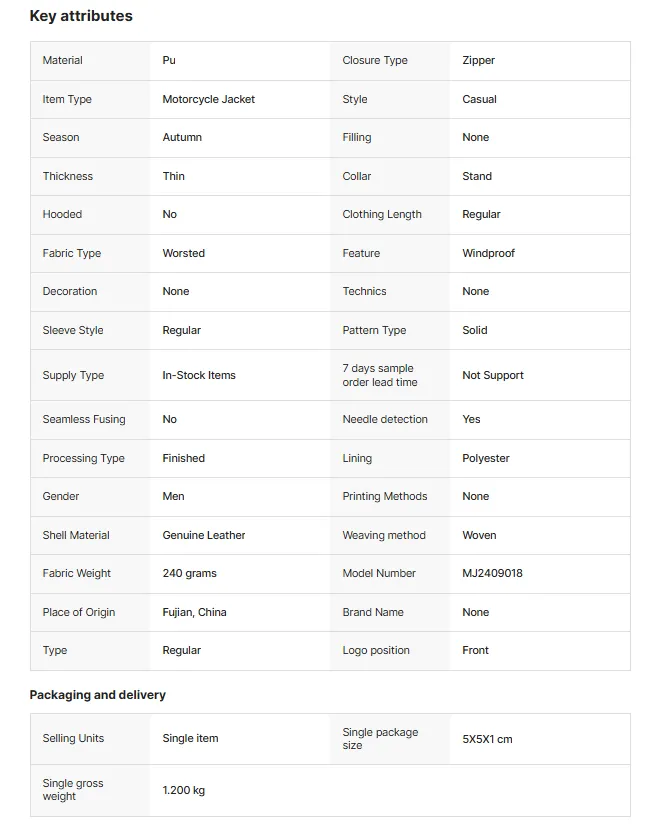Click the Needle detection label
The image size is (649, 828).
[385, 419]
